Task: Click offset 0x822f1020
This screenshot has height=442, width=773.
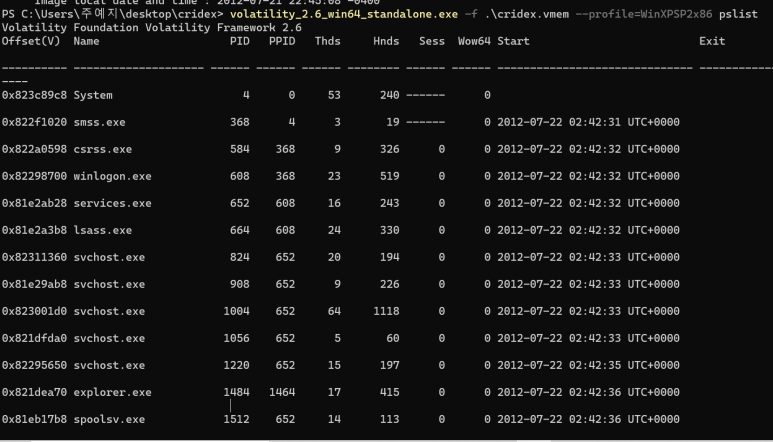Action: click(x=34, y=122)
